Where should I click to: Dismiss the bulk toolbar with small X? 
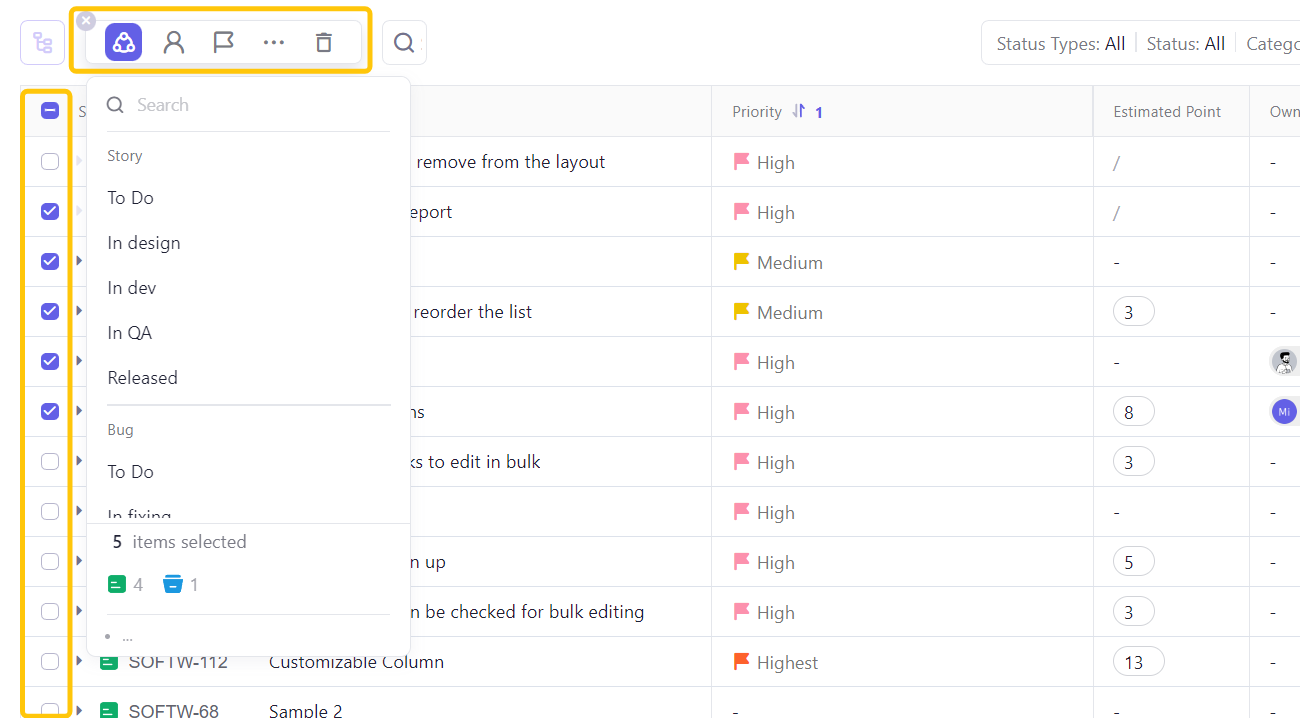point(87,21)
